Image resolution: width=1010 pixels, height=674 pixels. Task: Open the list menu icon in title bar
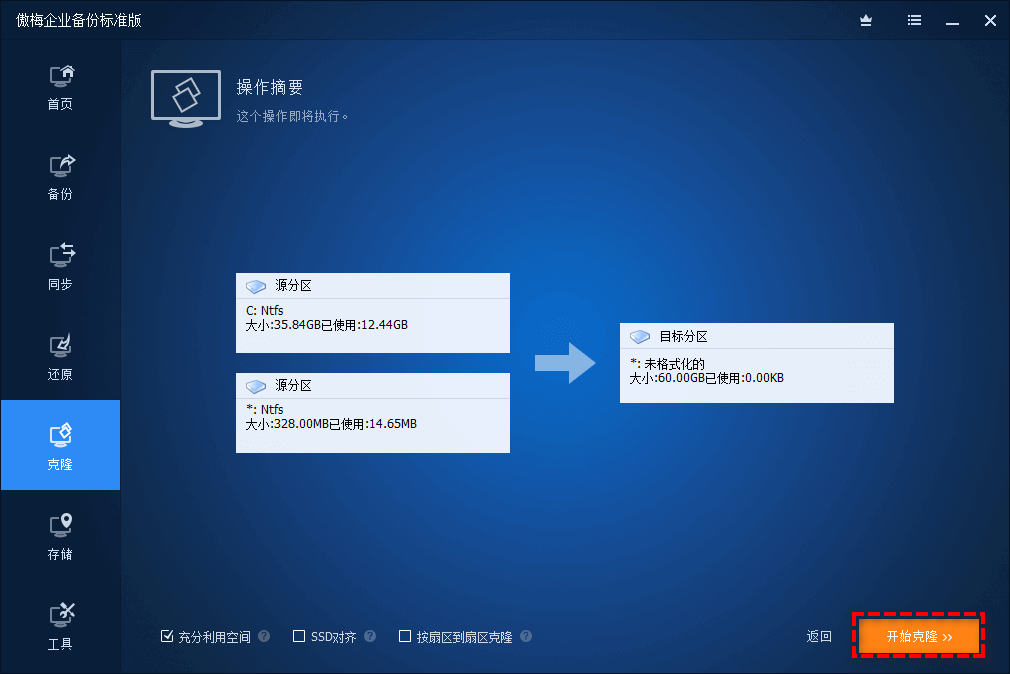point(914,21)
